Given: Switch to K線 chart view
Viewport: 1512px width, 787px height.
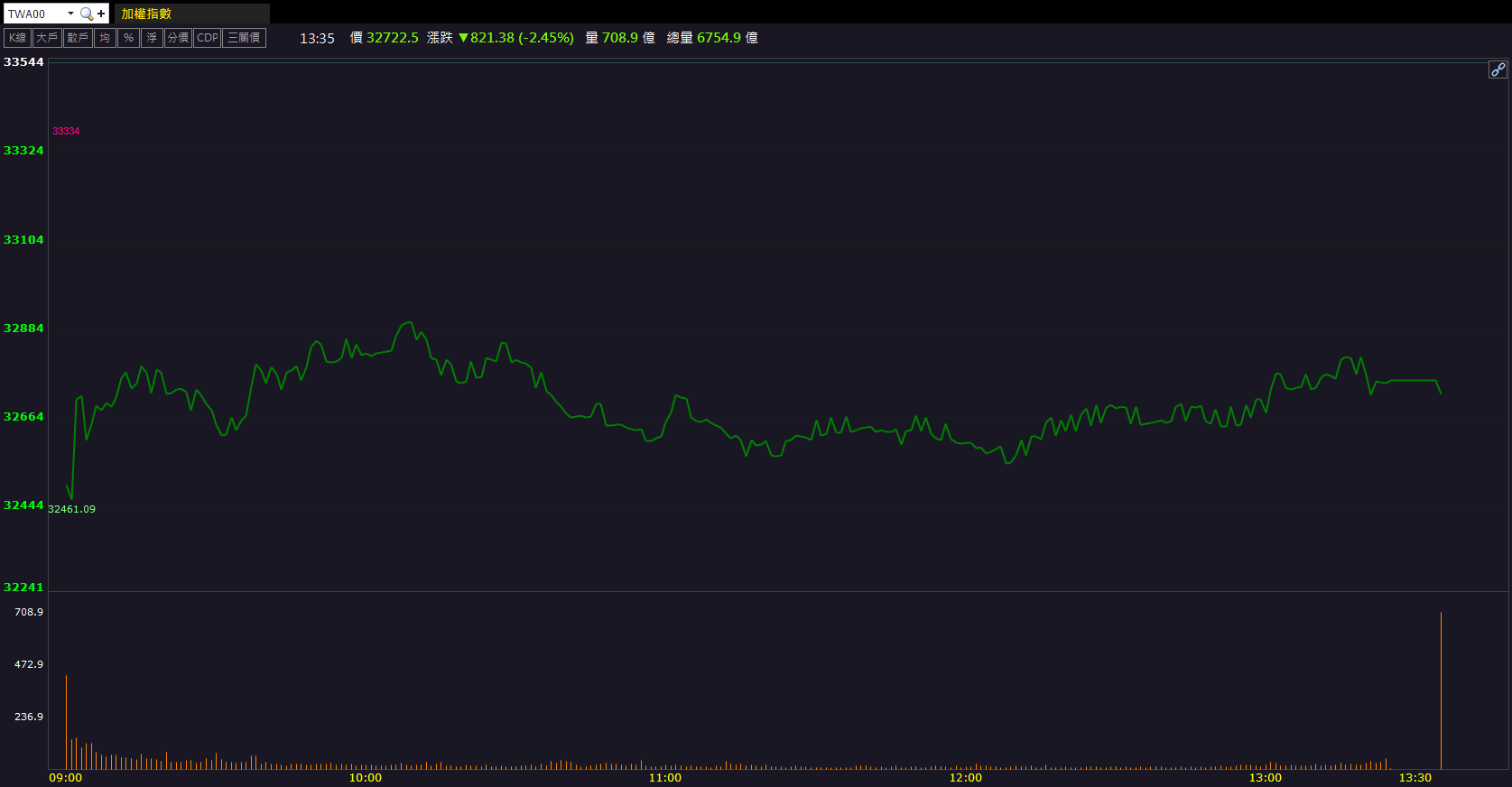Looking at the screenshot, I should (x=17, y=38).
